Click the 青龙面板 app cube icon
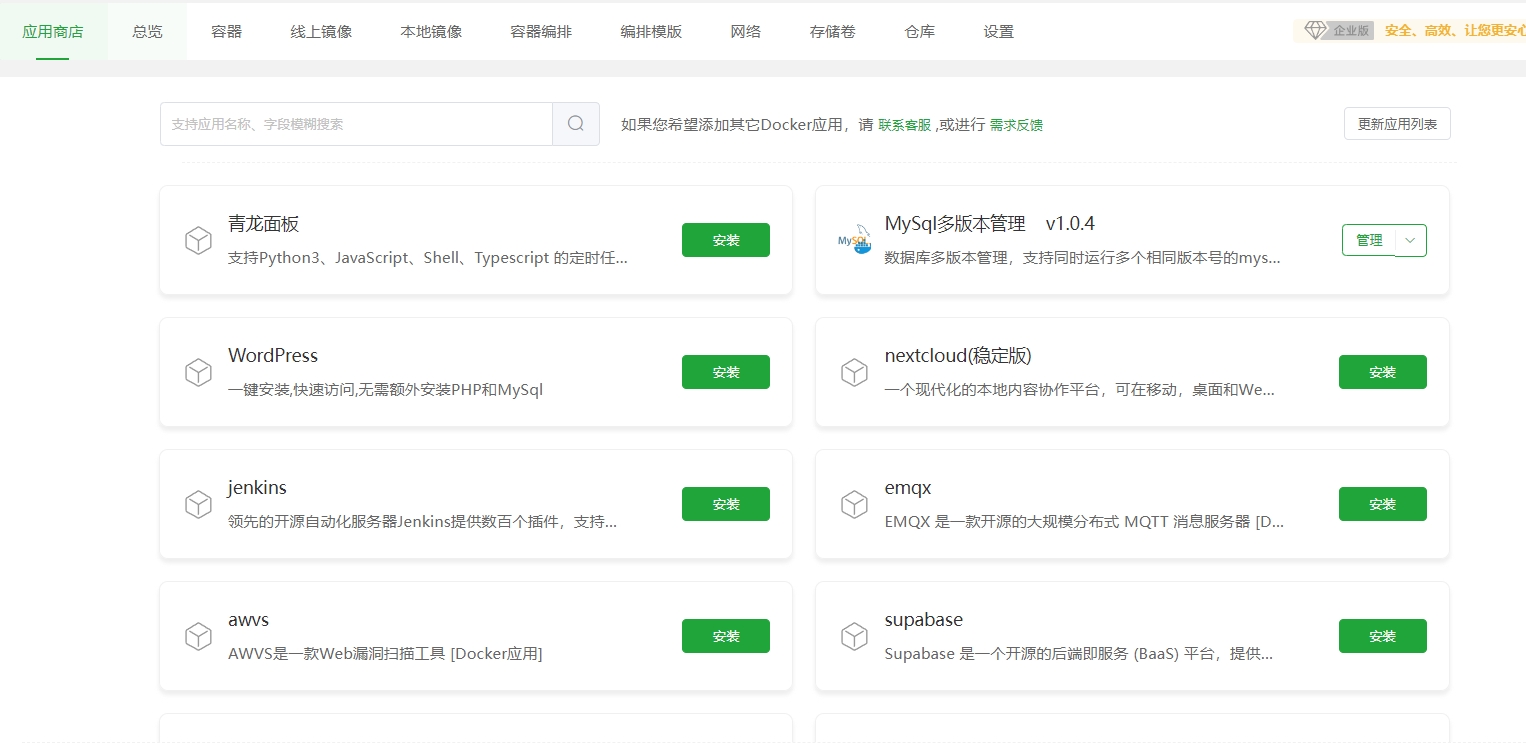Viewport: 1526px width, 743px height. [x=198, y=240]
